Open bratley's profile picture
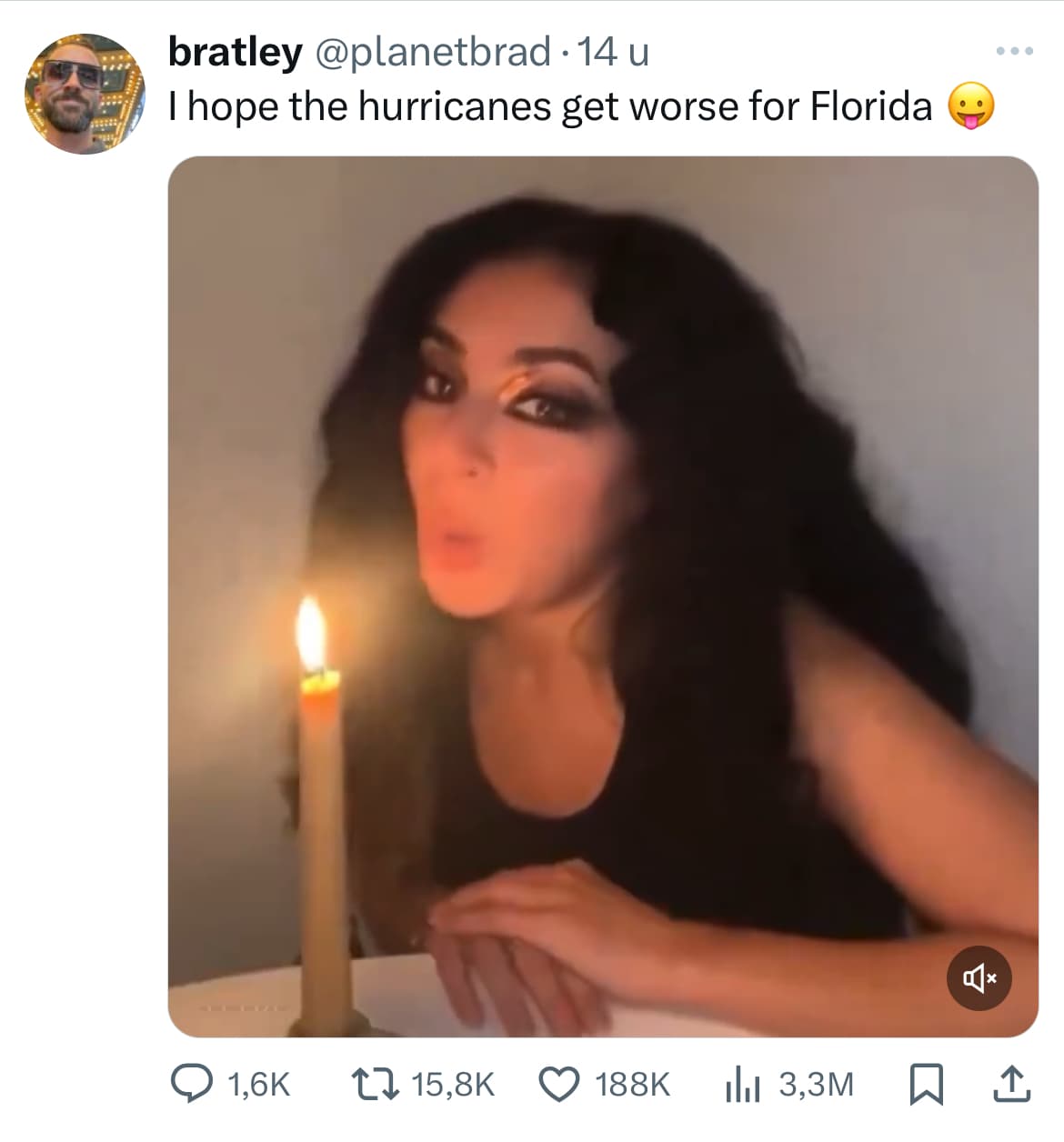1064x1142 pixels. coord(84,94)
